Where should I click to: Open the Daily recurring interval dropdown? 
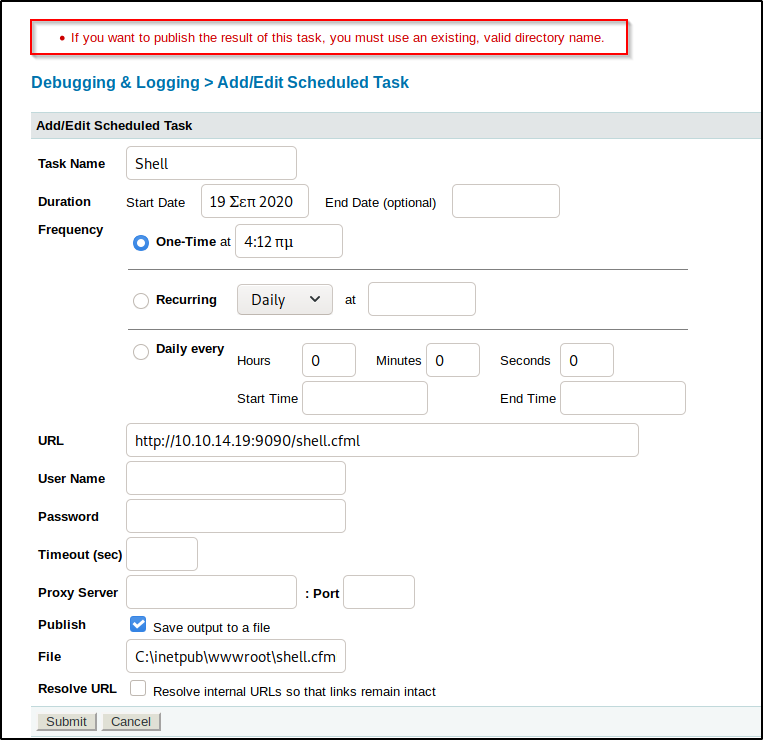[x=285, y=299]
